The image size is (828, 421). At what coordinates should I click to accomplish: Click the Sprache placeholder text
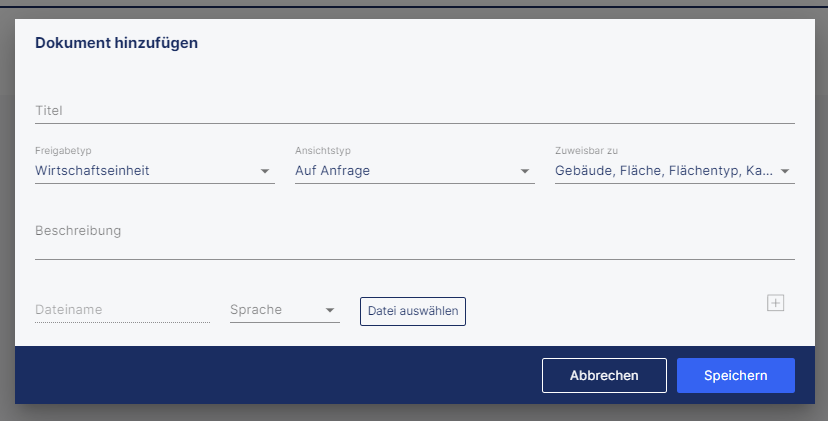(x=256, y=310)
